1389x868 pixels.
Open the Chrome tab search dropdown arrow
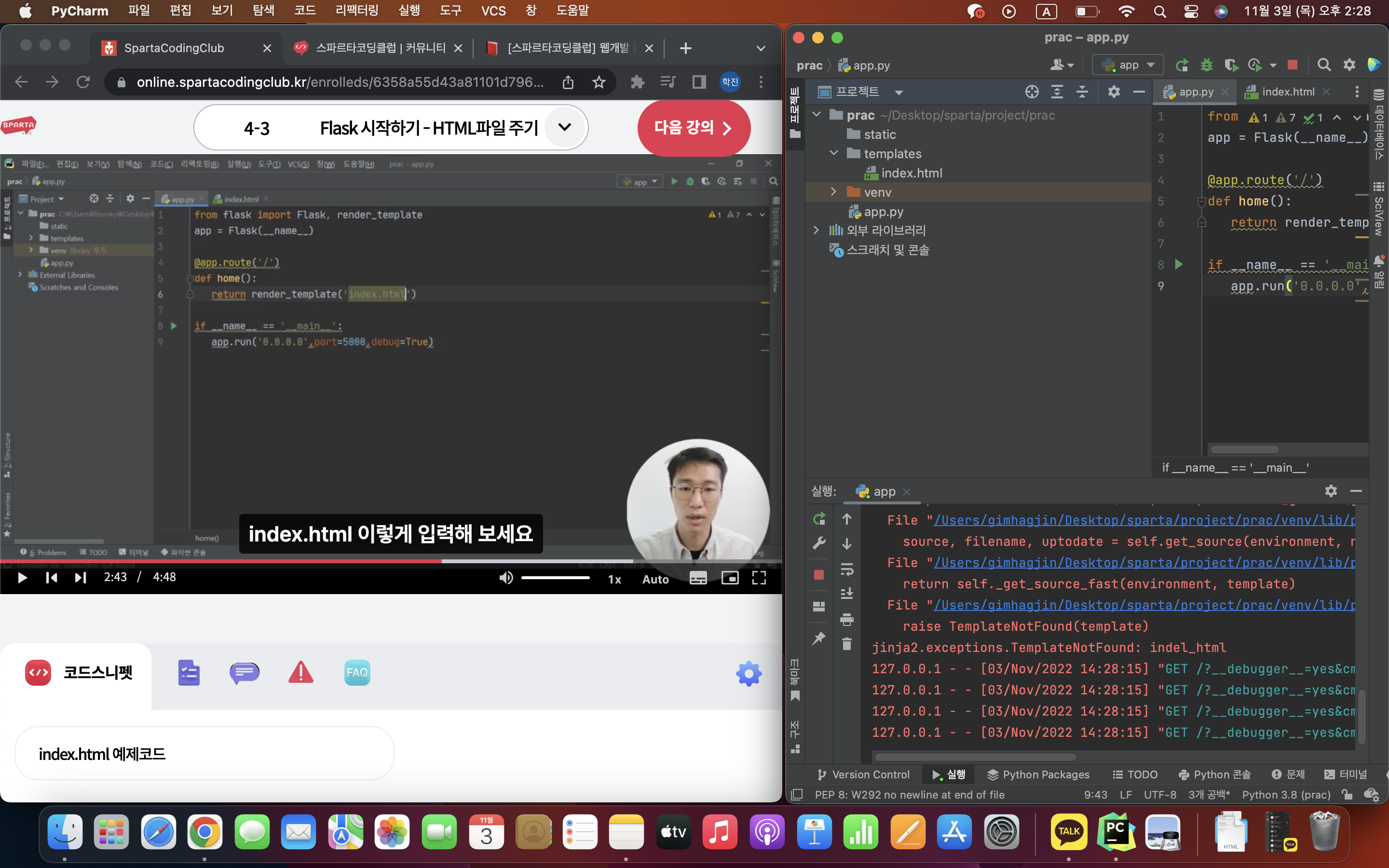coord(761,48)
